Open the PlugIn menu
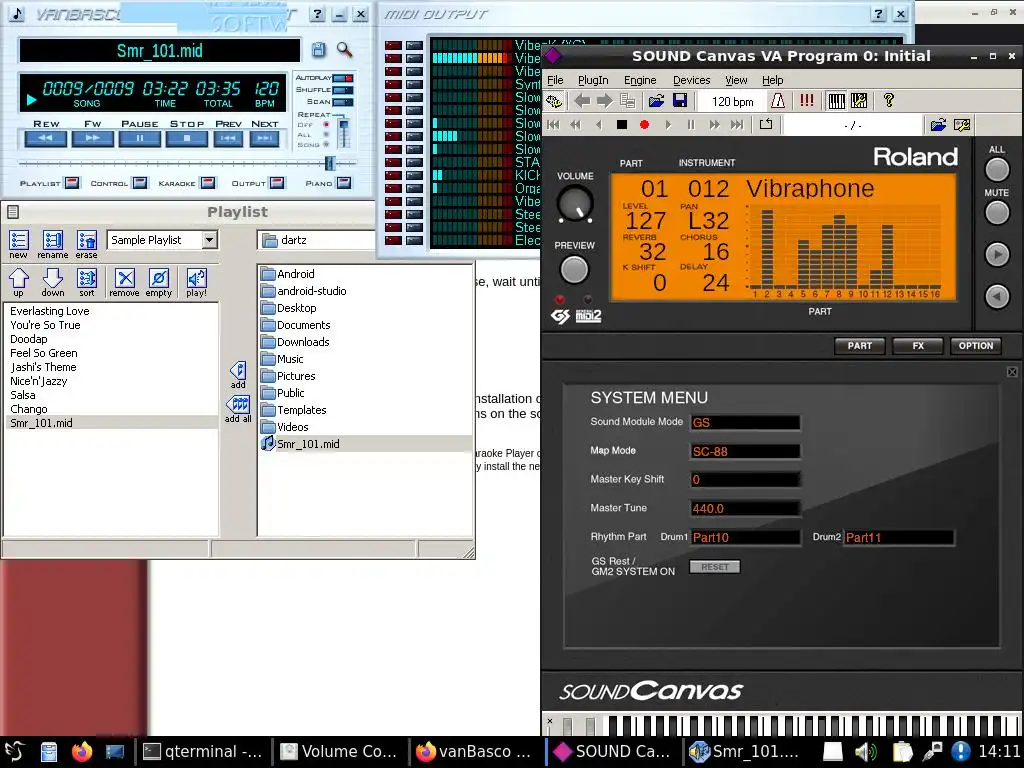 (x=593, y=80)
